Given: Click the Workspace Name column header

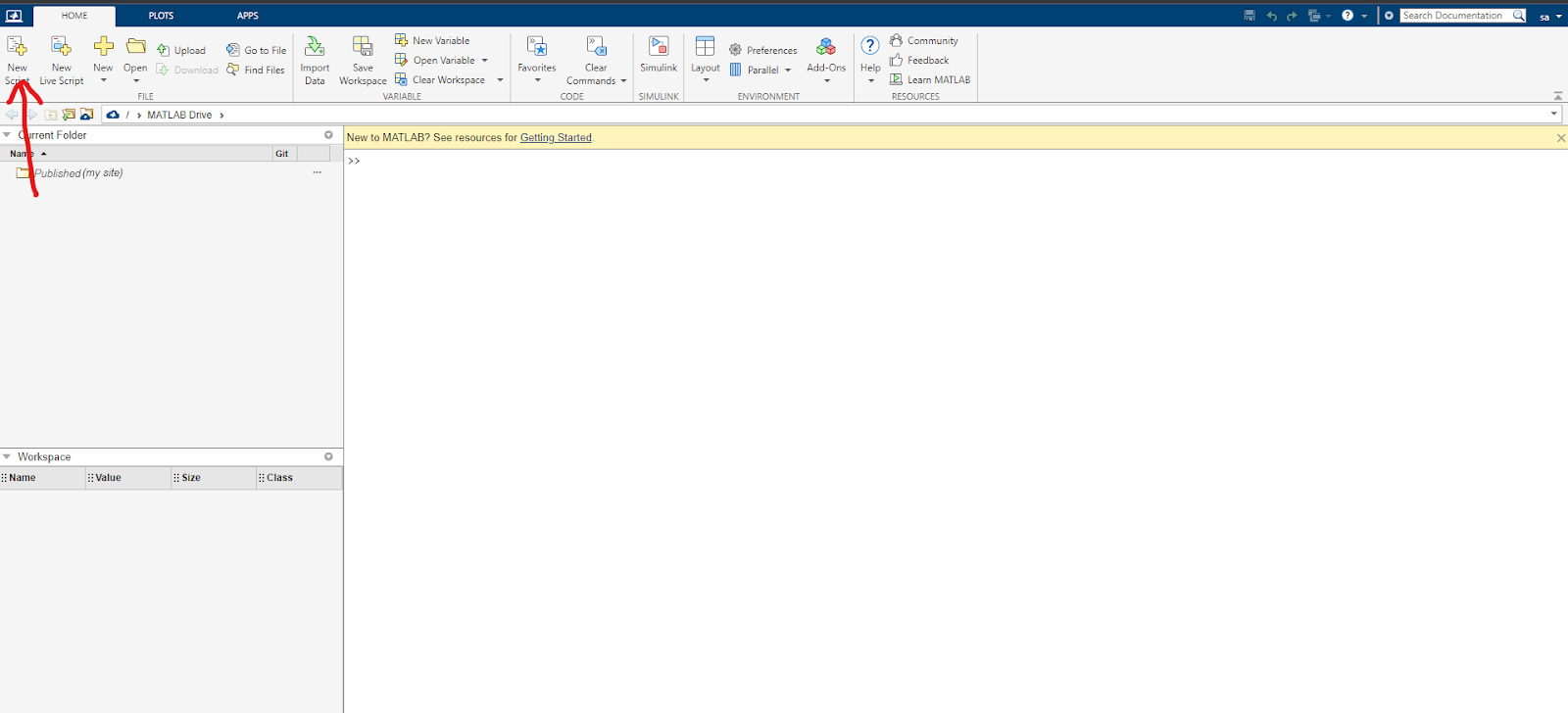Looking at the screenshot, I should [43, 478].
